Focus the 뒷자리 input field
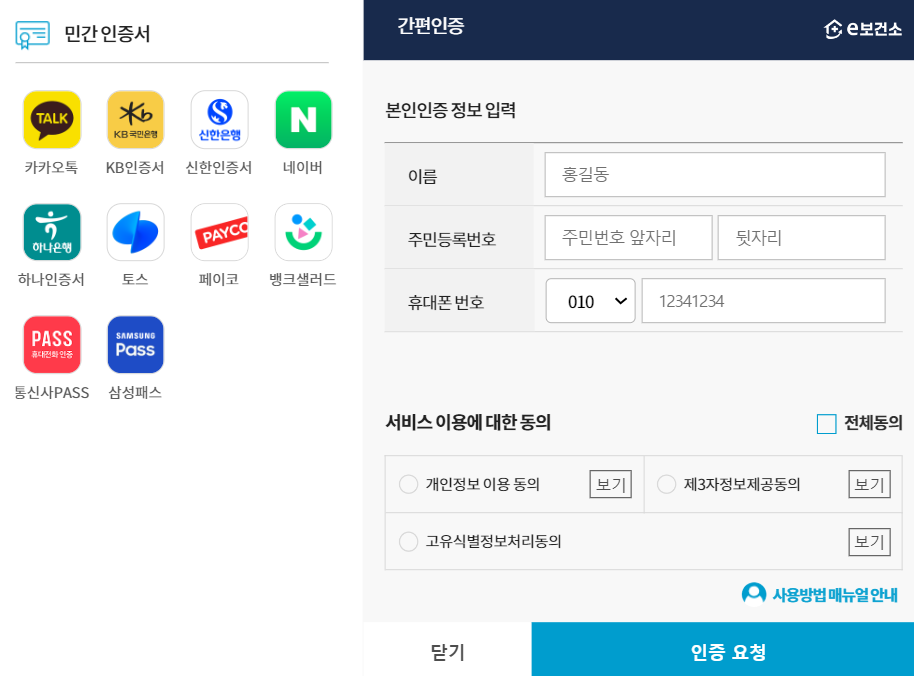 [x=801, y=238]
